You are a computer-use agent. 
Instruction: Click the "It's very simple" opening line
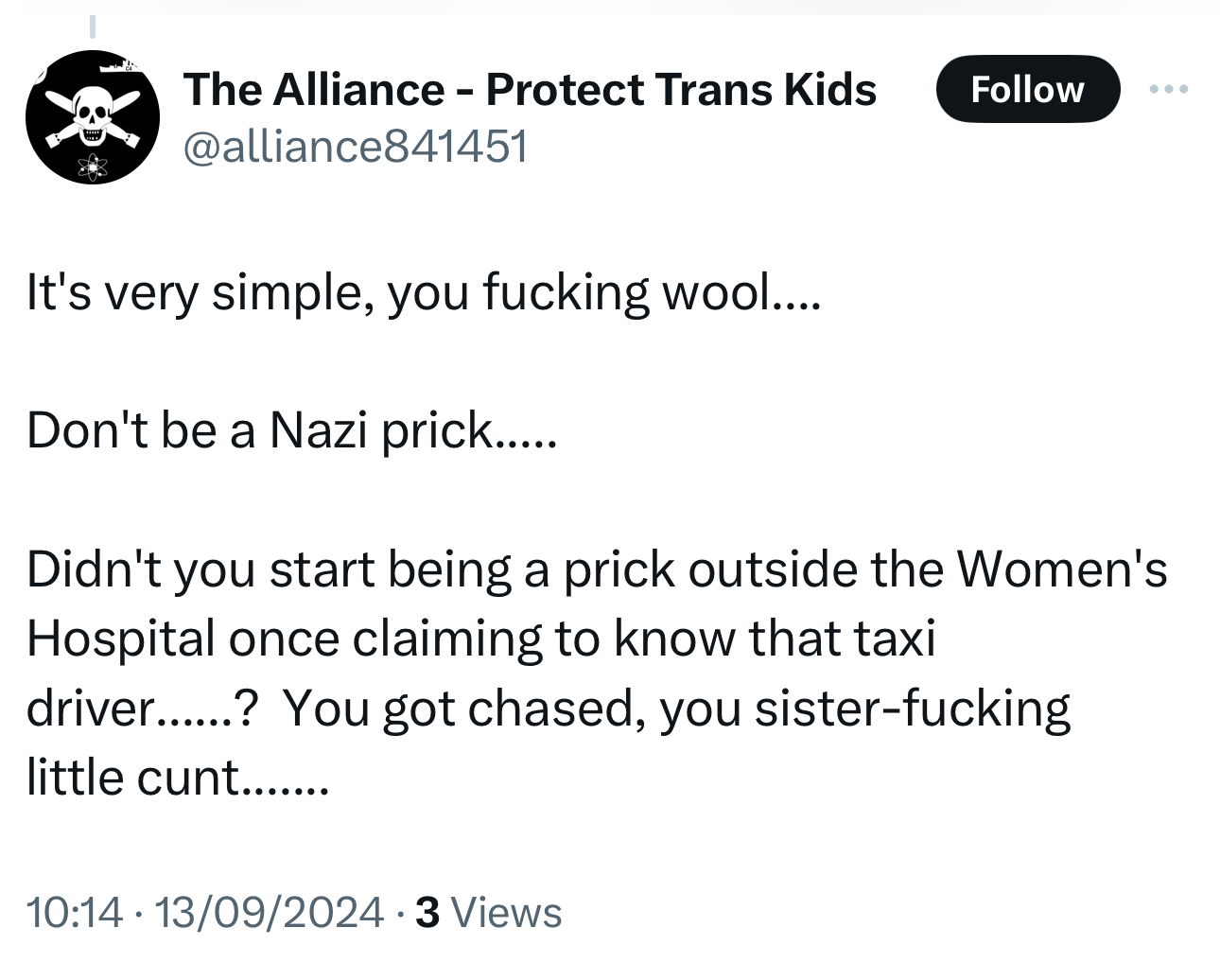(x=424, y=292)
